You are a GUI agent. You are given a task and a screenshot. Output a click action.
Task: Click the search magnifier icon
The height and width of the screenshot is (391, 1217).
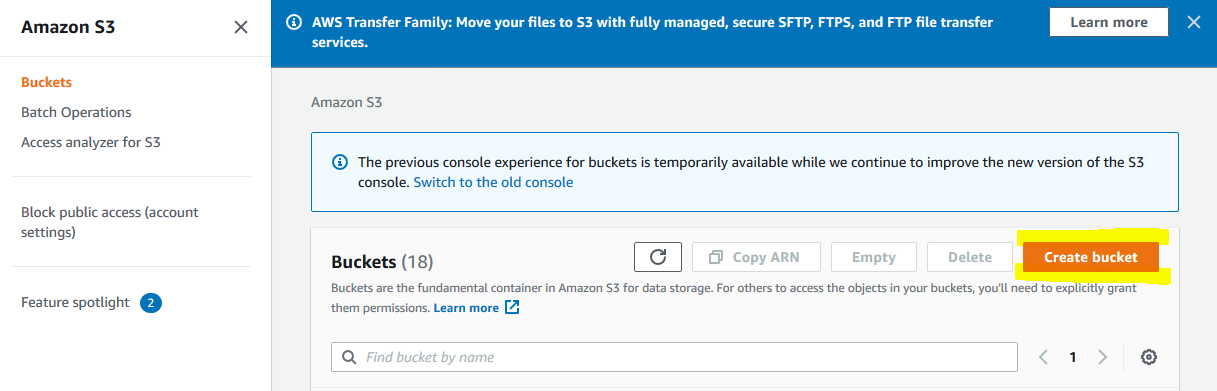(x=350, y=357)
